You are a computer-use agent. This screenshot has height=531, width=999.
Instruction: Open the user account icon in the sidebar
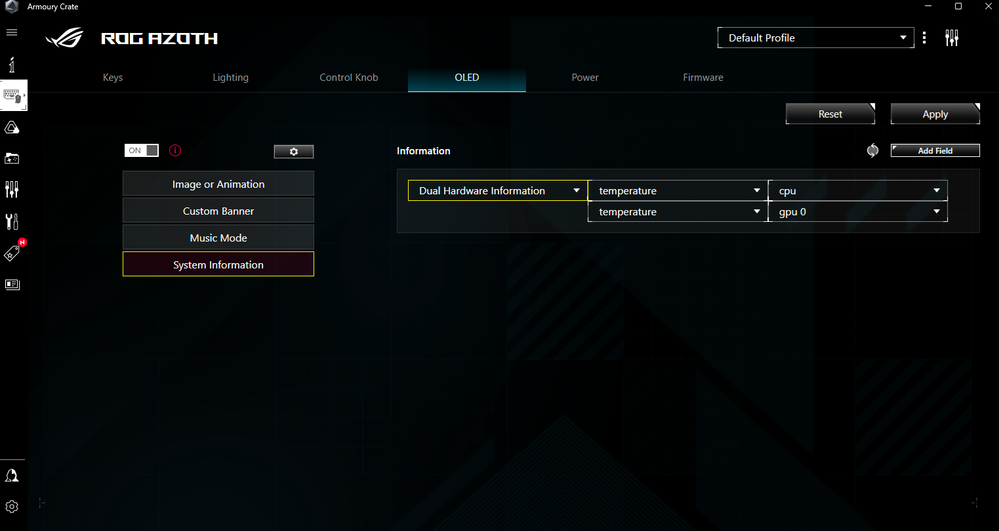(x=11, y=476)
